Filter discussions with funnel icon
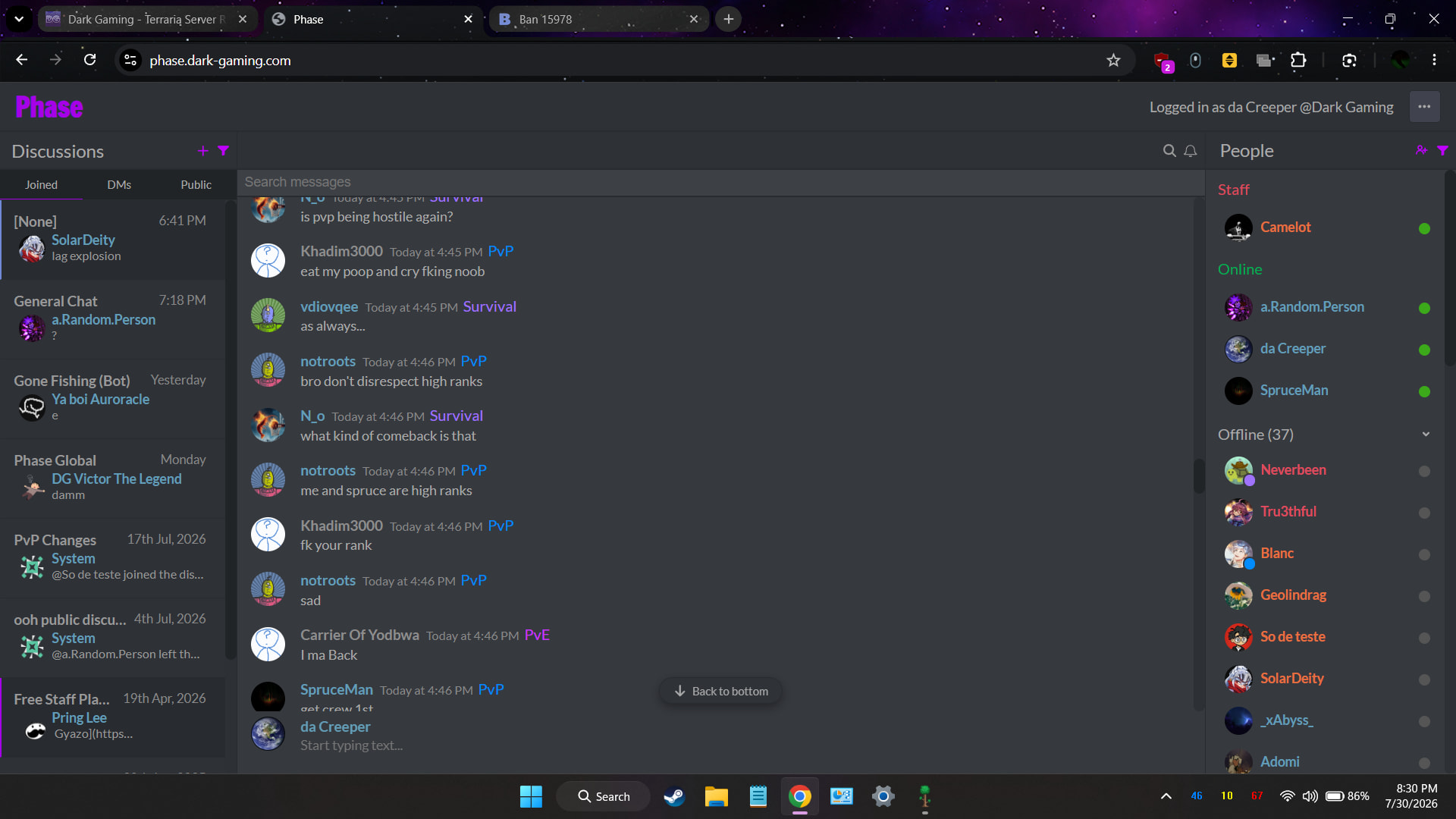The image size is (1456, 819). click(x=224, y=150)
